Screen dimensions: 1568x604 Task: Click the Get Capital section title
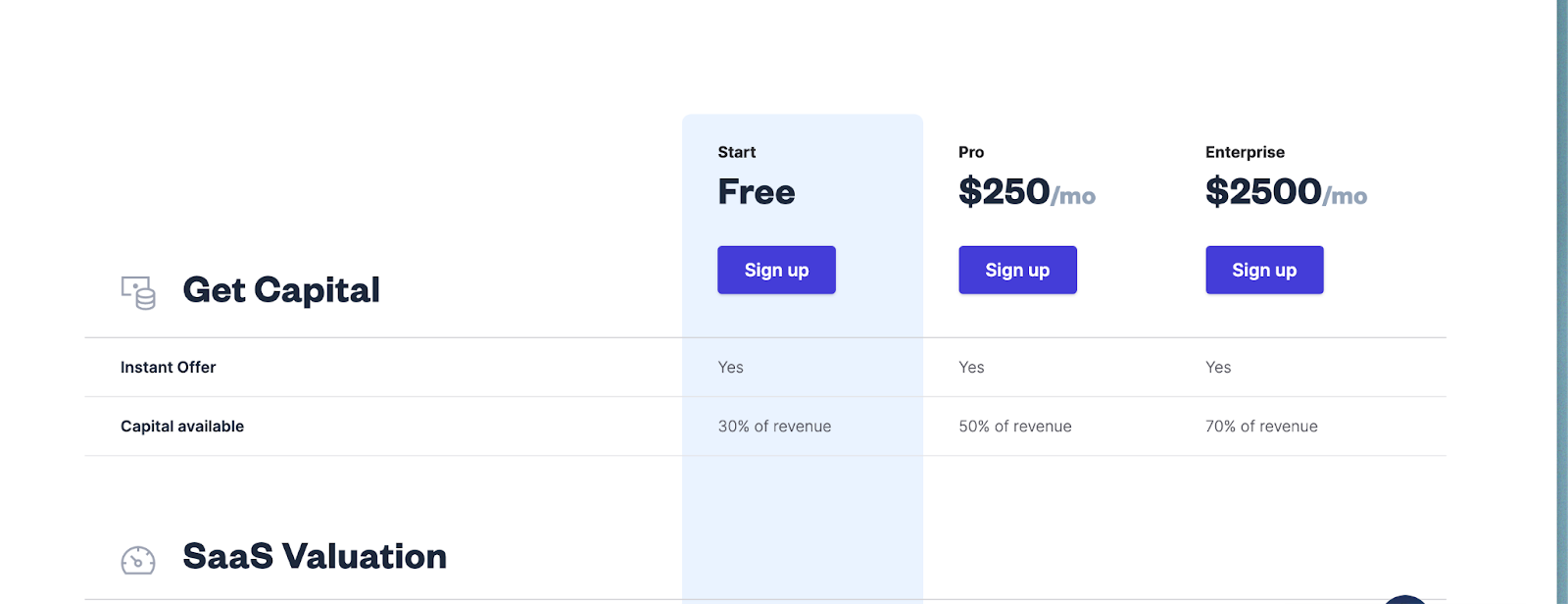281,290
